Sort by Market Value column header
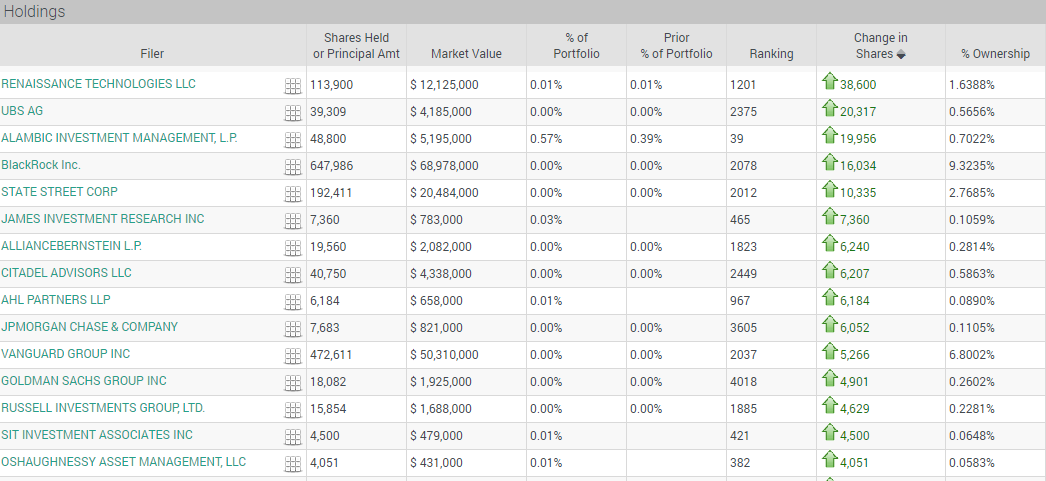 [x=466, y=53]
